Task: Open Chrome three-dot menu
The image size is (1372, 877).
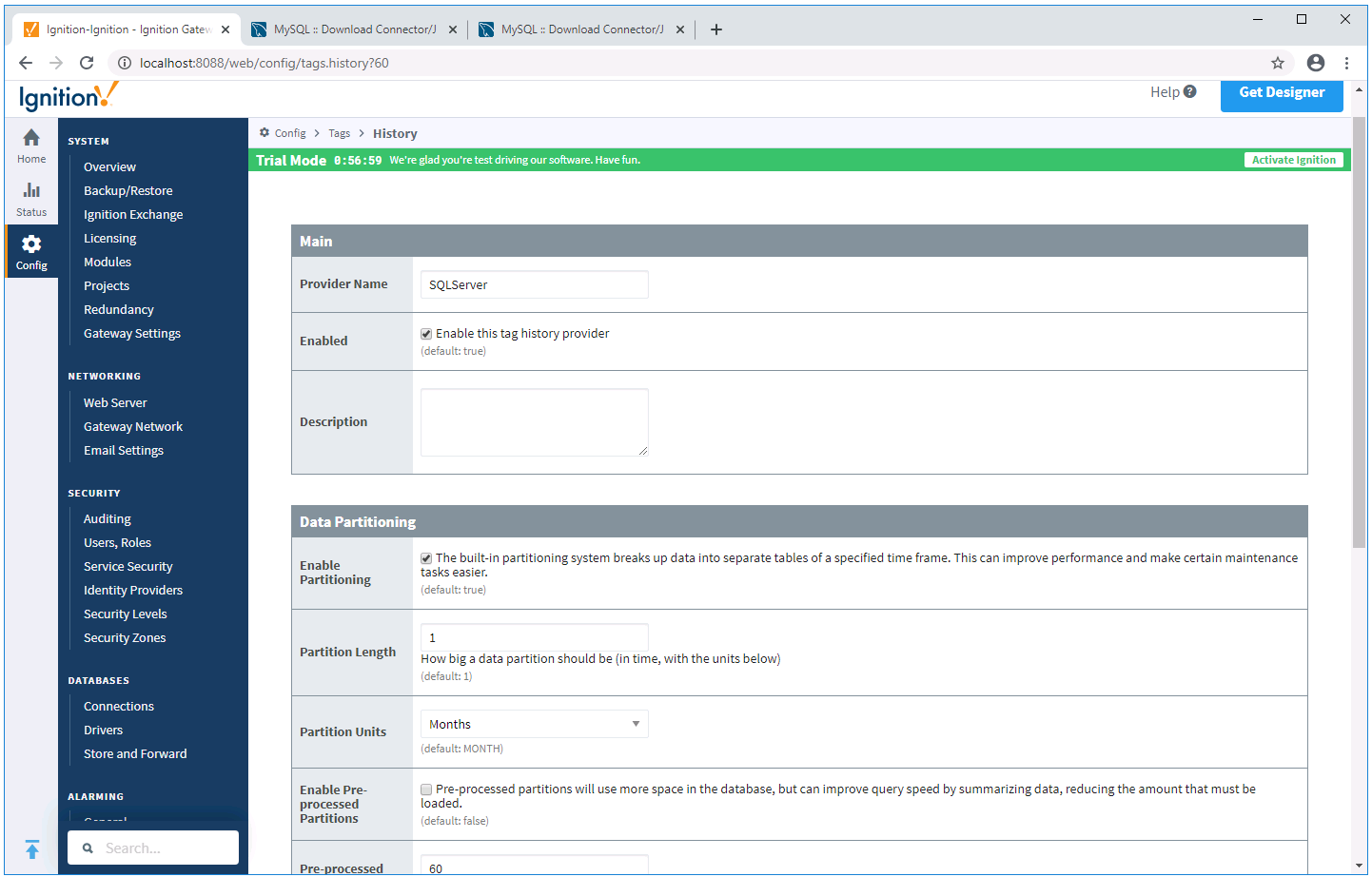Action: click(x=1346, y=63)
